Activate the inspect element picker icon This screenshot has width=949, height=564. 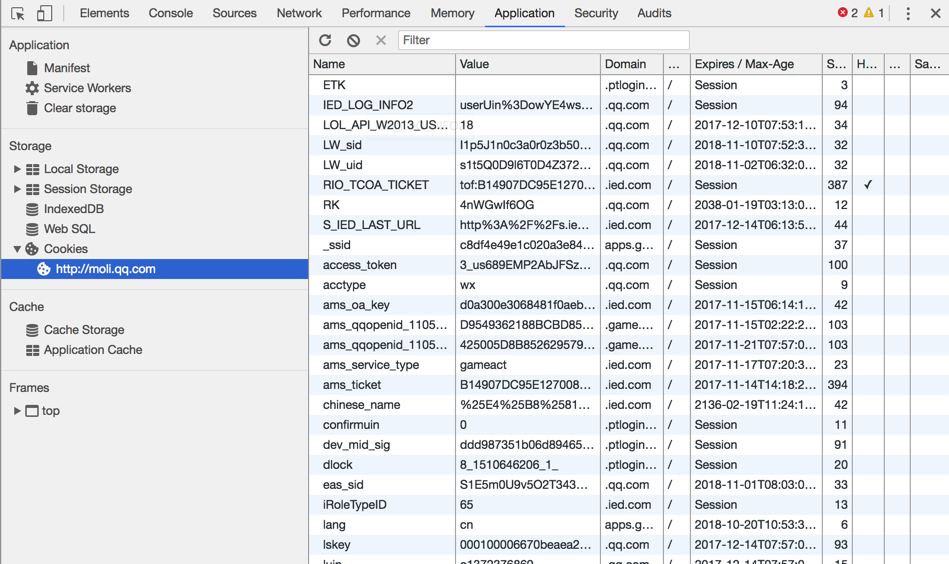[x=18, y=13]
